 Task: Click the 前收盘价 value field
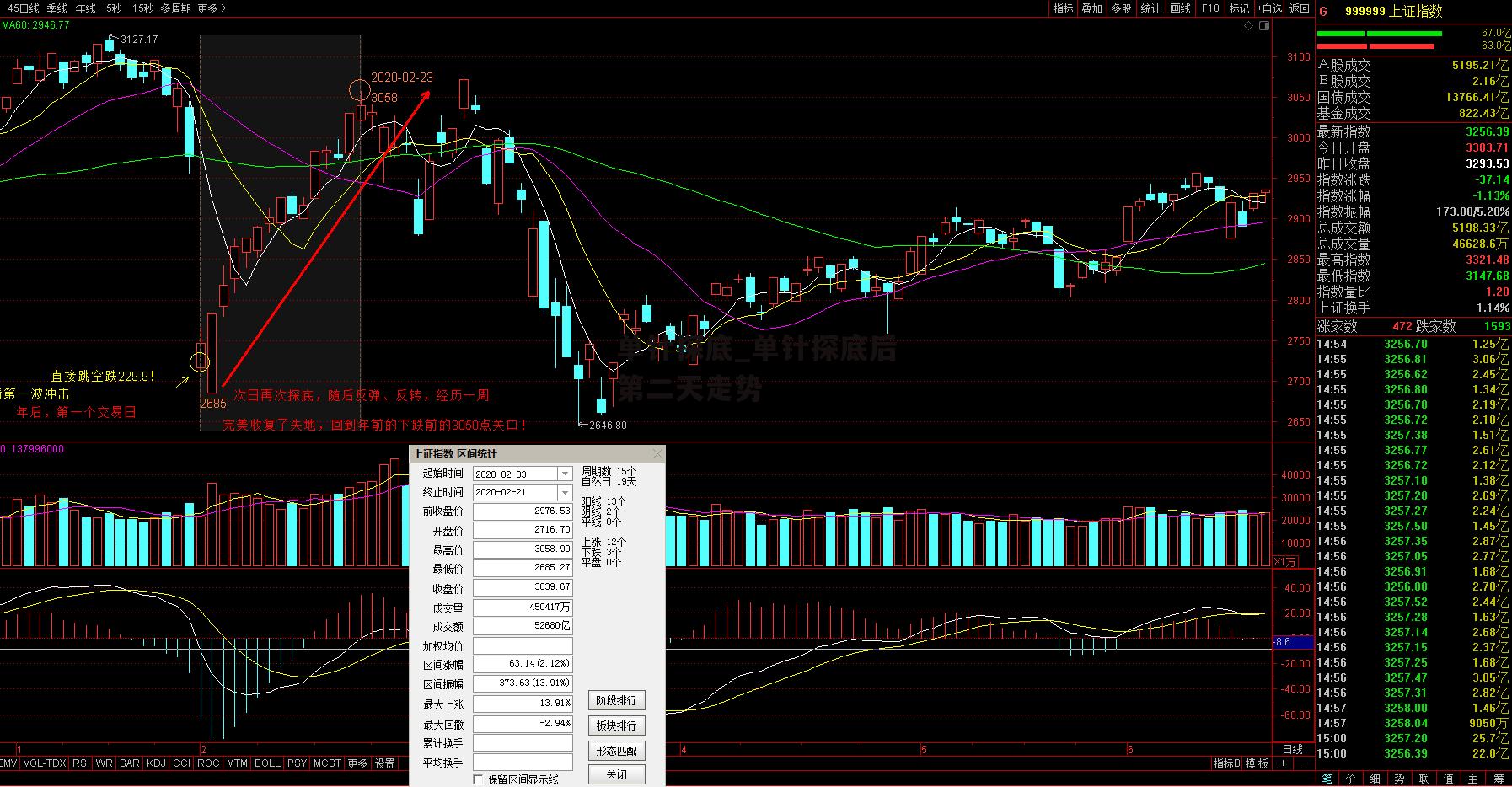523,511
